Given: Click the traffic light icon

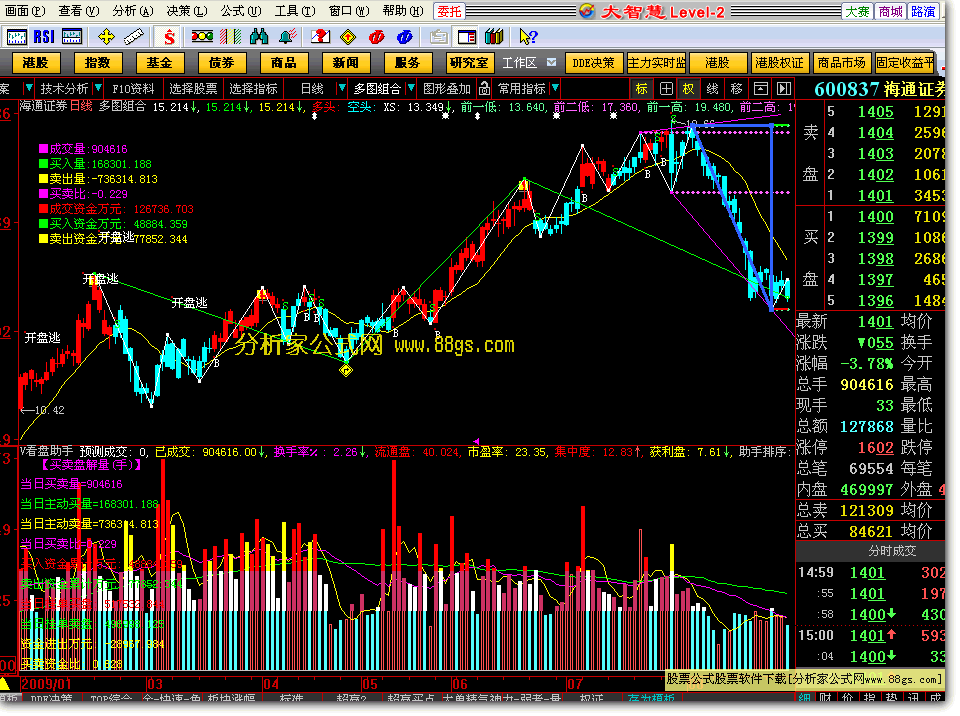Looking at the screenshot, I should [202, 37].
